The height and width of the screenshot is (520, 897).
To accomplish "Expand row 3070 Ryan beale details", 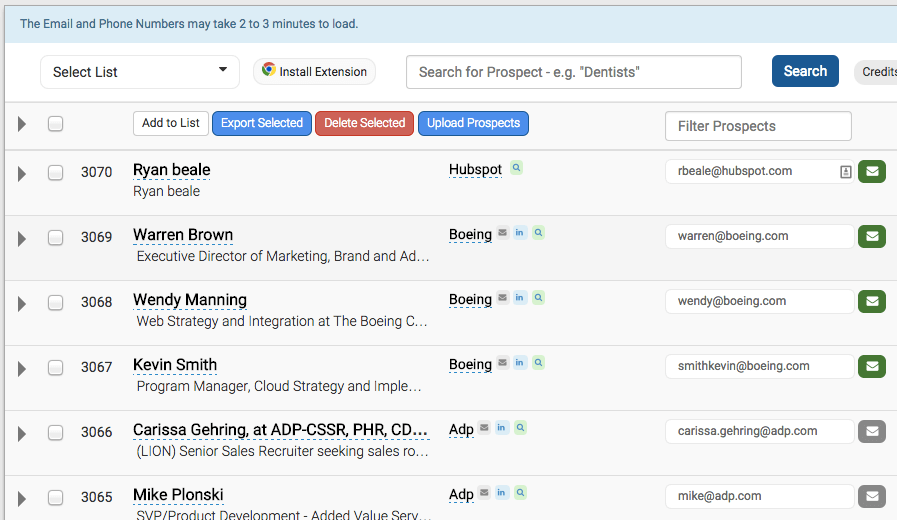I will tap(22, 173).
